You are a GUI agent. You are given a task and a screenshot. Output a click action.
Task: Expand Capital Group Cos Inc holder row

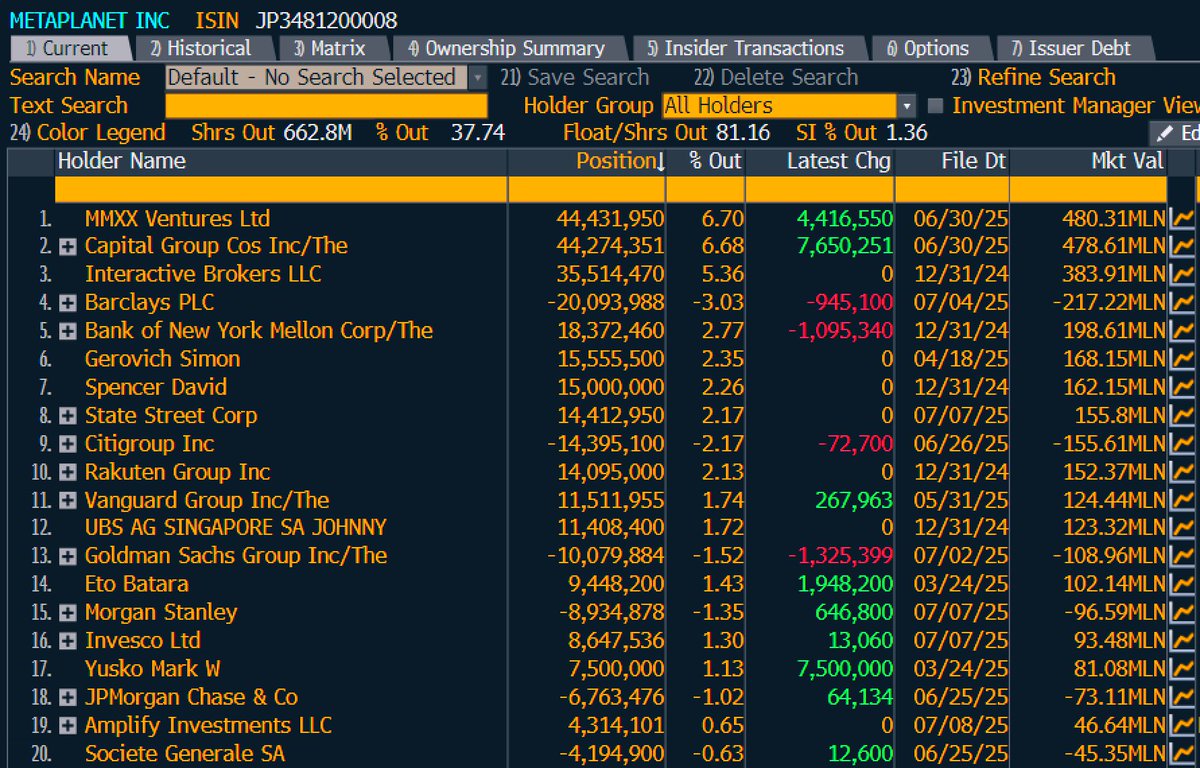[68, 247]
